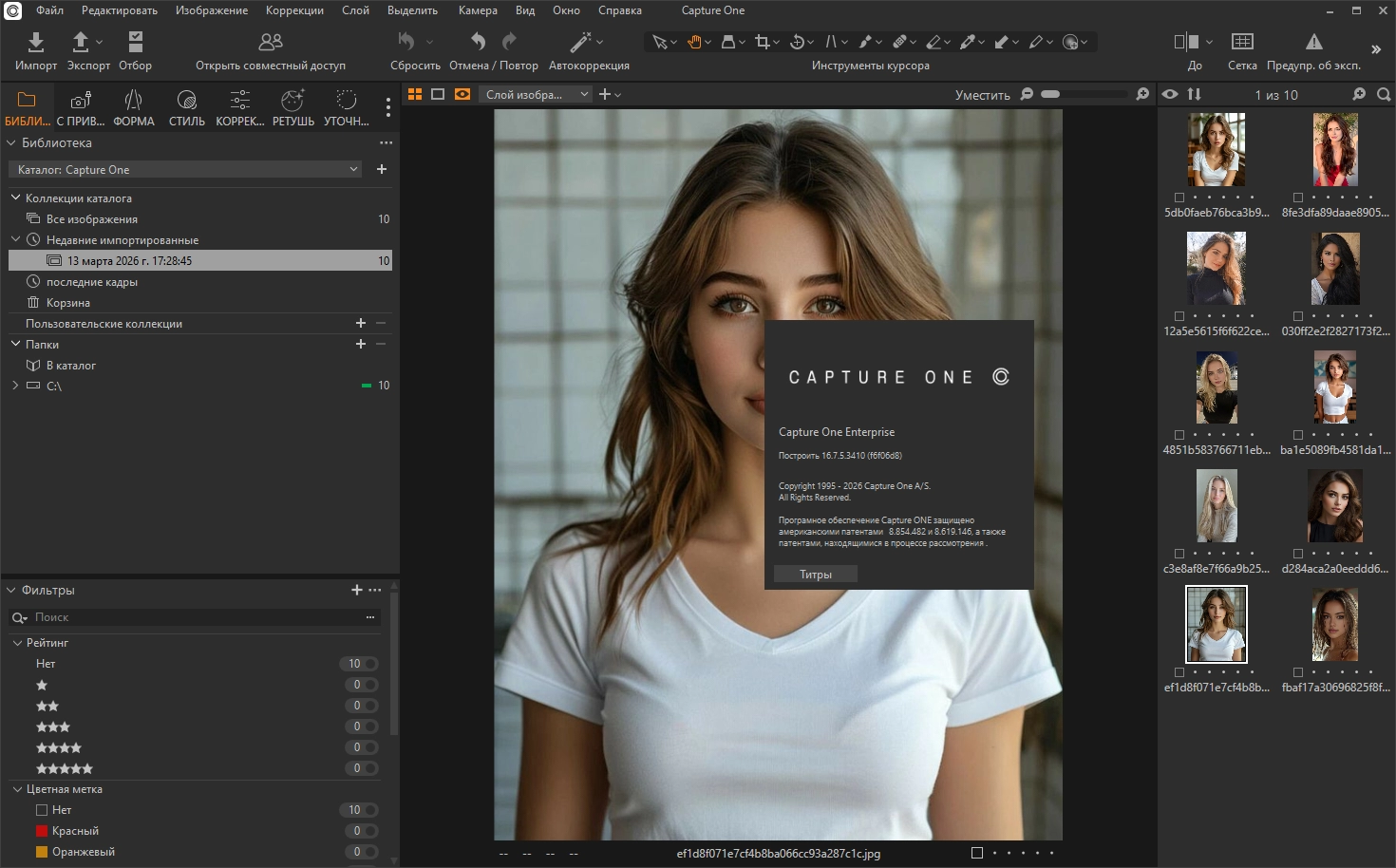Expand the C:\ folder tree item
This screenshot has width=1396, height=868.
pos(15,386)
